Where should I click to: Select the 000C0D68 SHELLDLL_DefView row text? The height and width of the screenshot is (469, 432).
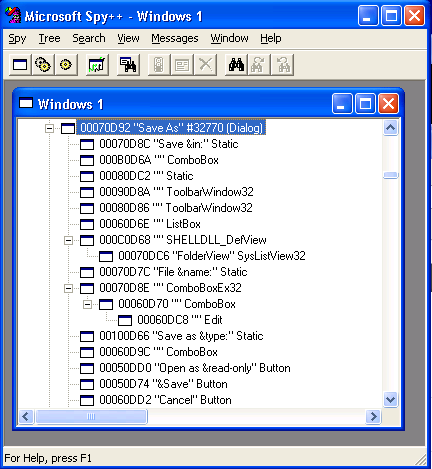point(183,240)
